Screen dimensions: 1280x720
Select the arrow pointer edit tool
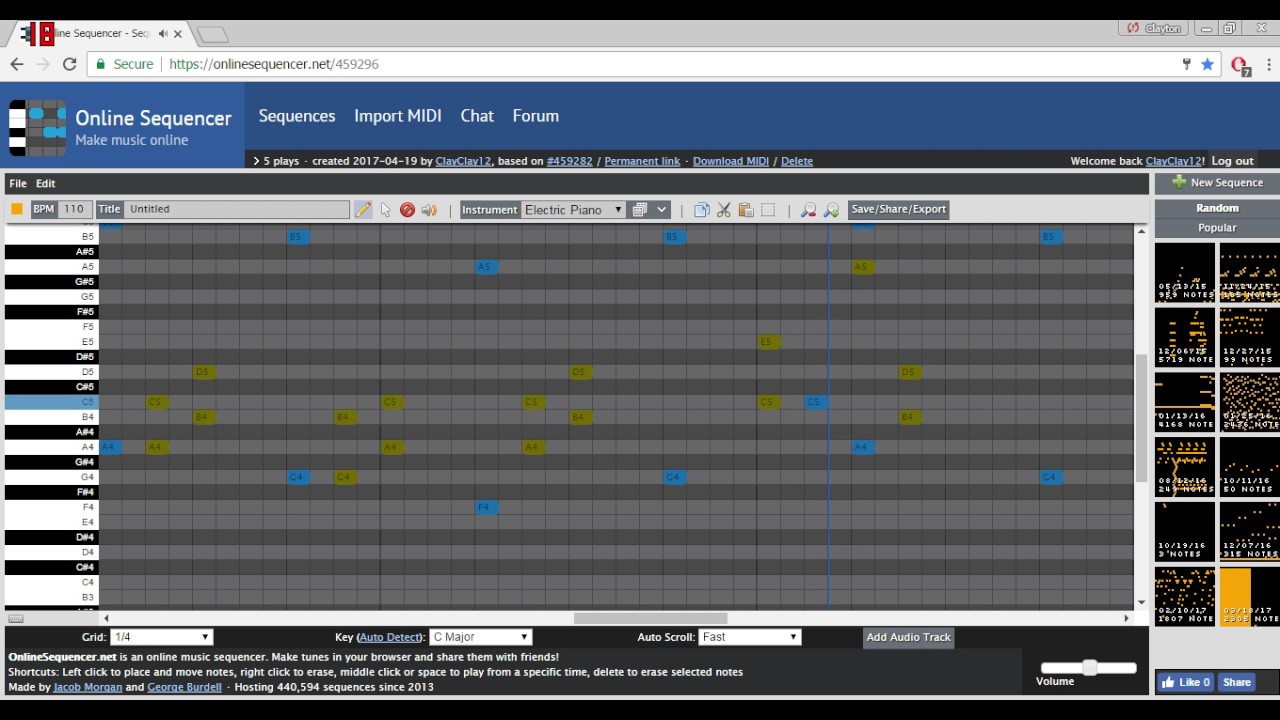[386, 210]
